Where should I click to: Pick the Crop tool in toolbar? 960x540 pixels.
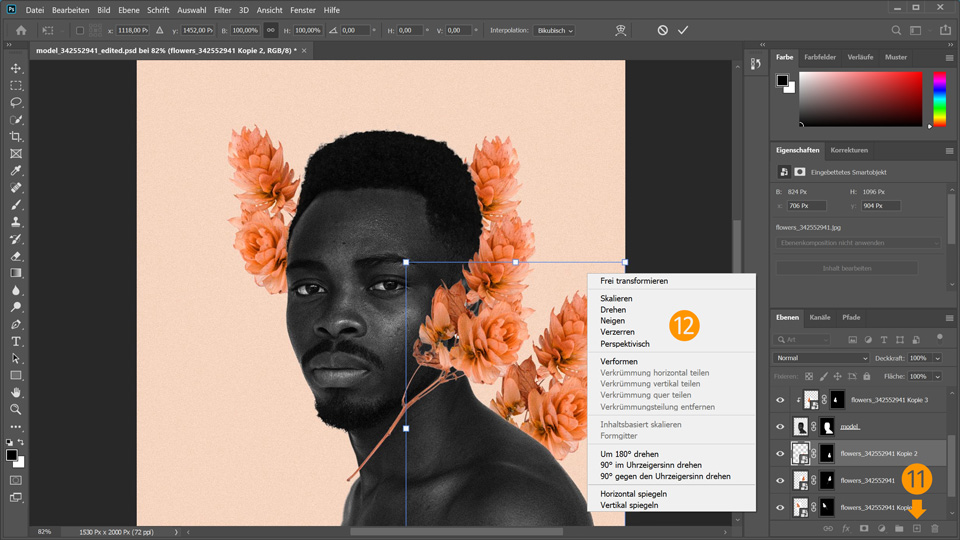tap(16, 136)
